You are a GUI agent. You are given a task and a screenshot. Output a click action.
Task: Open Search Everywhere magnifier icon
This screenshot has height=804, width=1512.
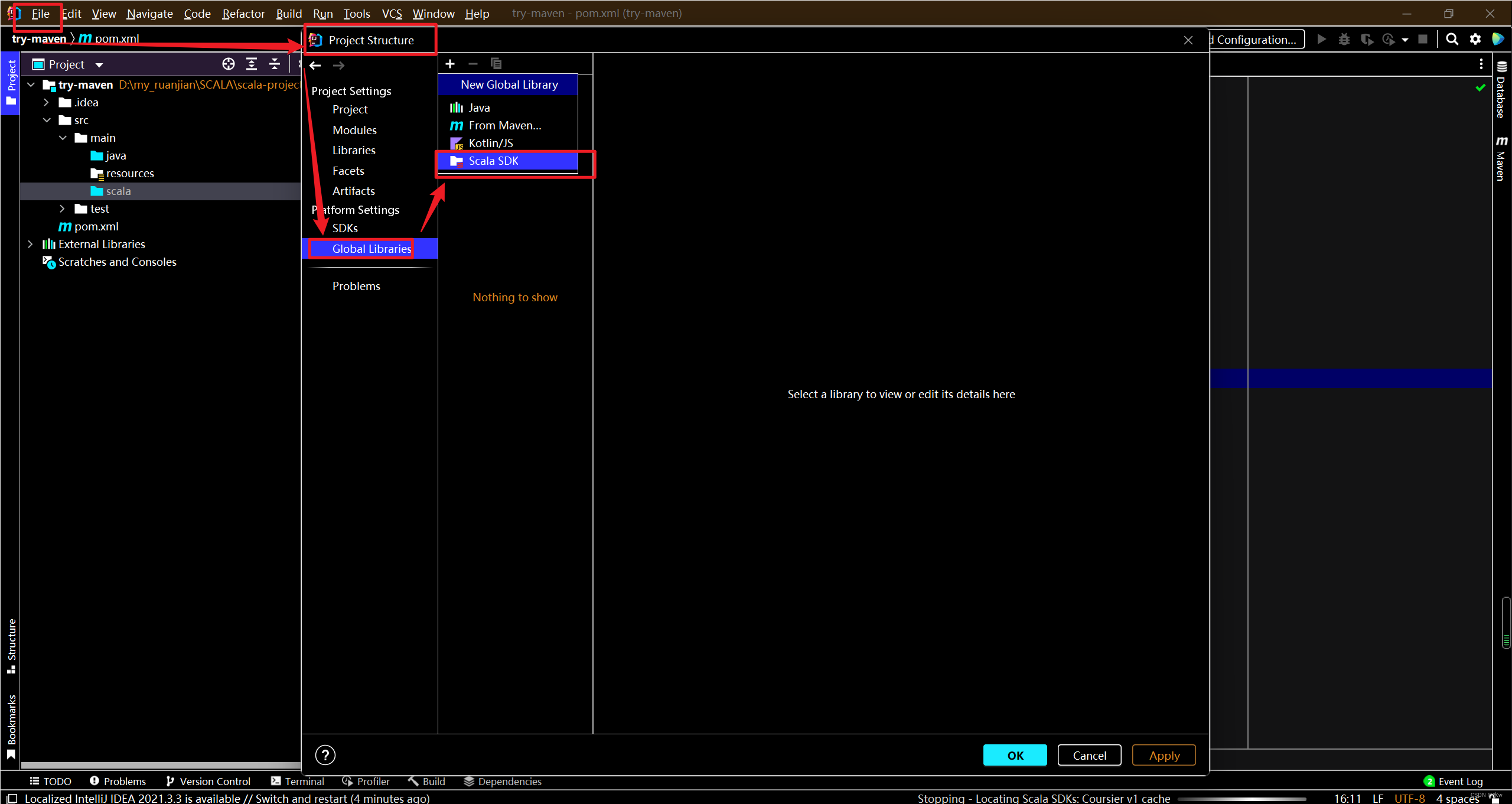click(1452, 40)
